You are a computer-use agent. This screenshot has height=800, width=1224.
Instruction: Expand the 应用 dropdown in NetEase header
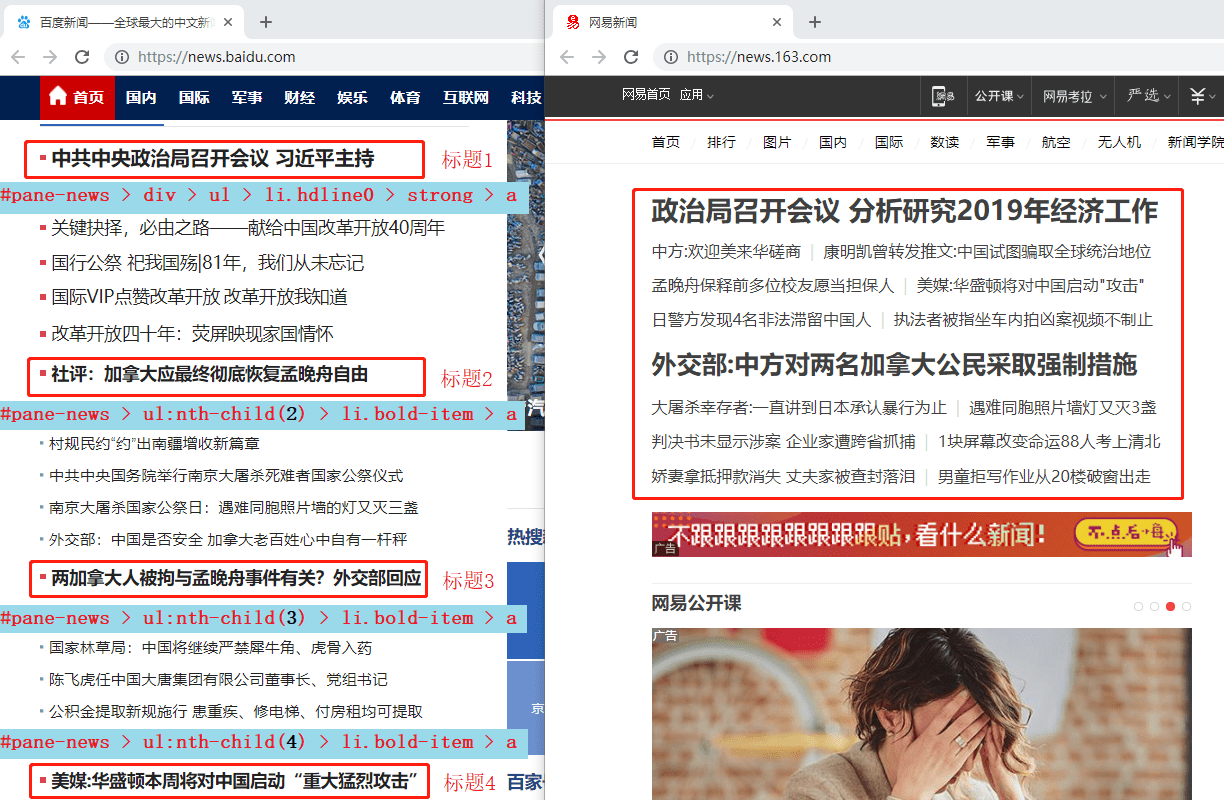pos(696,95)
